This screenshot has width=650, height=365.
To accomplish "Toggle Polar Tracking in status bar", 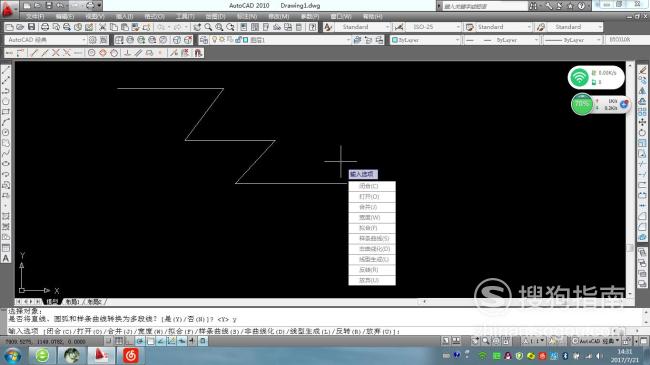I will 140,341.
